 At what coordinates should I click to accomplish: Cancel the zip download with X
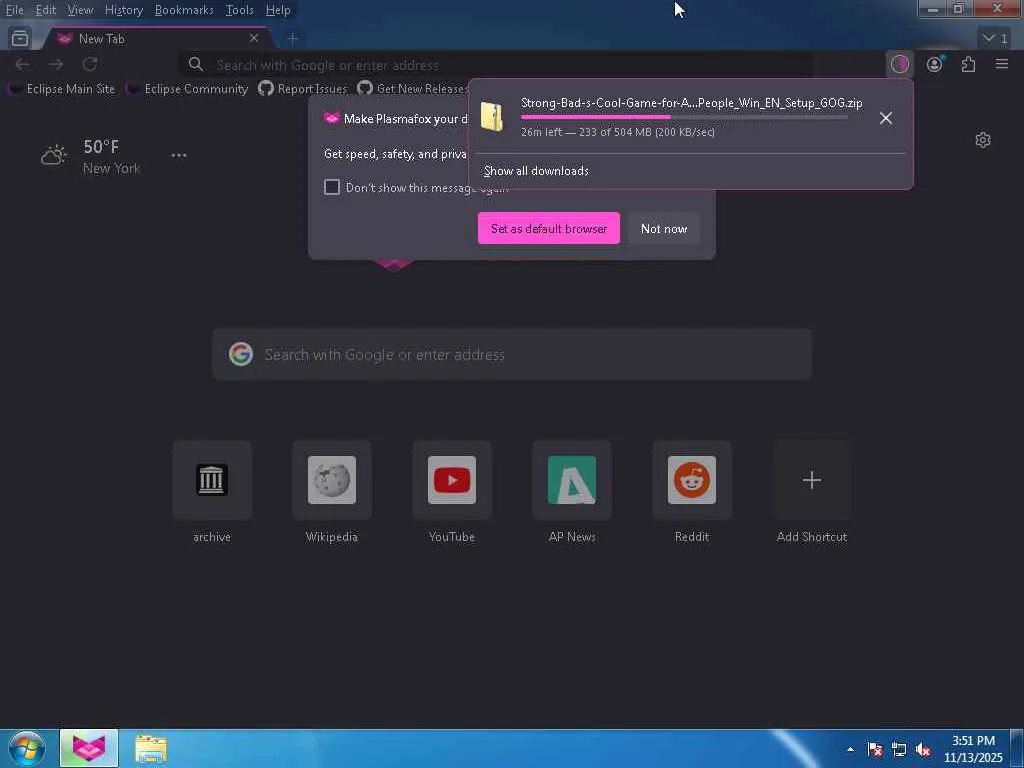click(886, 118)
